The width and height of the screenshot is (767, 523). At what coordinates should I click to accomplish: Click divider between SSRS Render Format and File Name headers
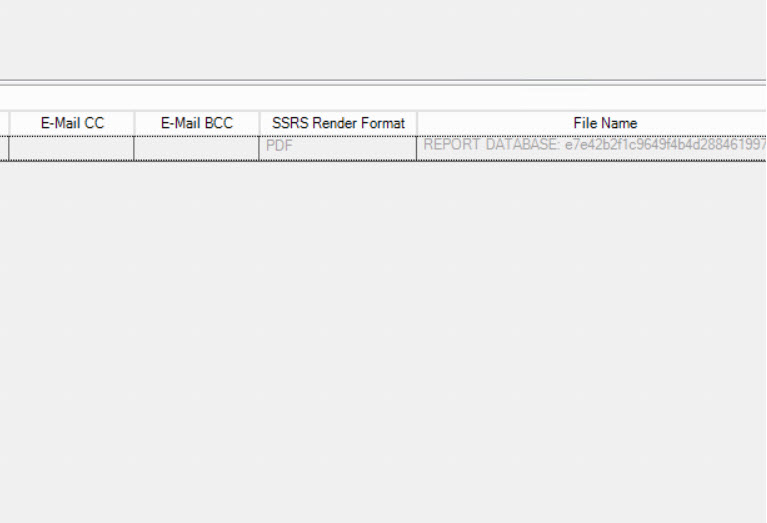click(x=417, y=123)
